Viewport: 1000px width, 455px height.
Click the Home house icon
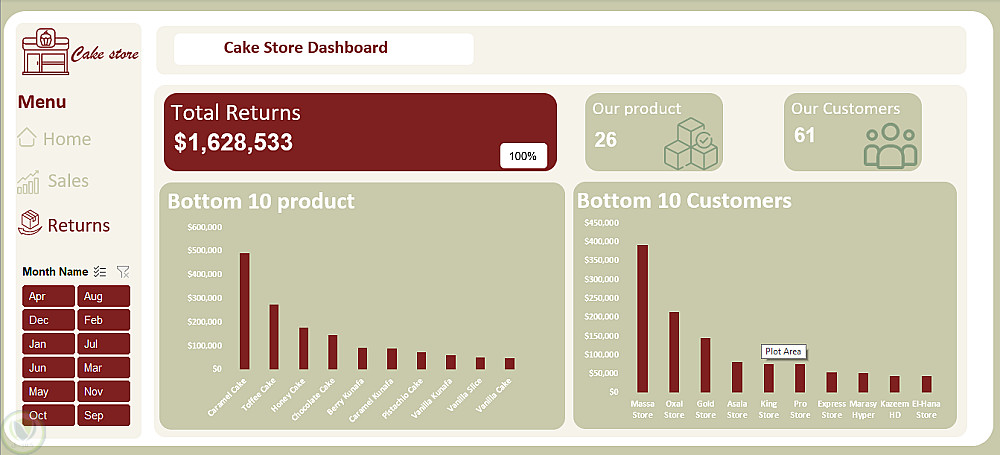tap(26, 137)
